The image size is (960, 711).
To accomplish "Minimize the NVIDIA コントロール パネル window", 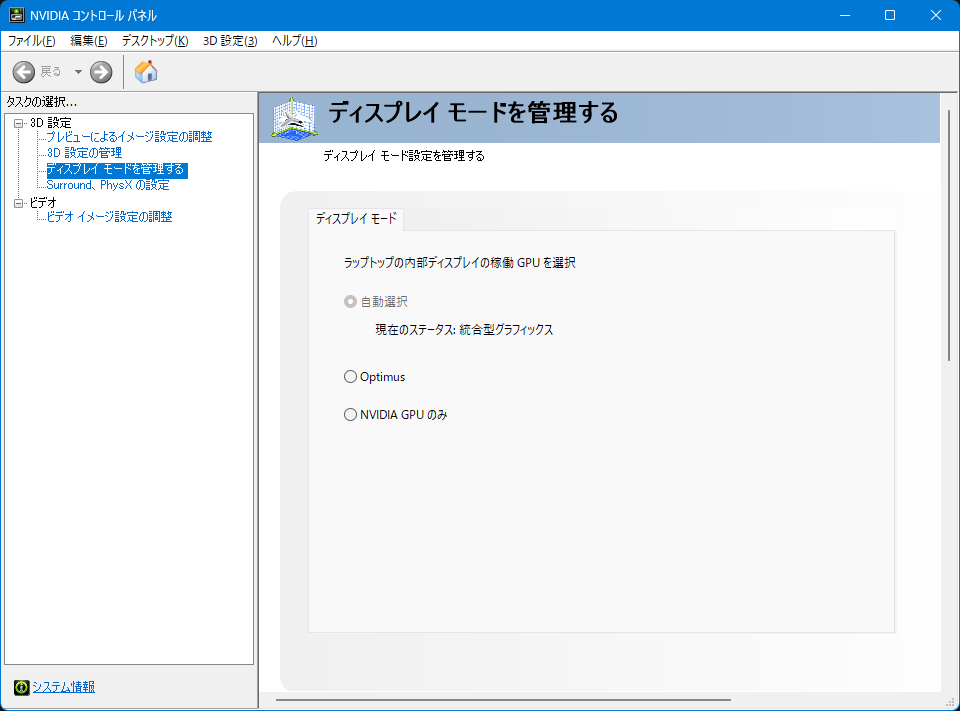I will tap(845, 15).
